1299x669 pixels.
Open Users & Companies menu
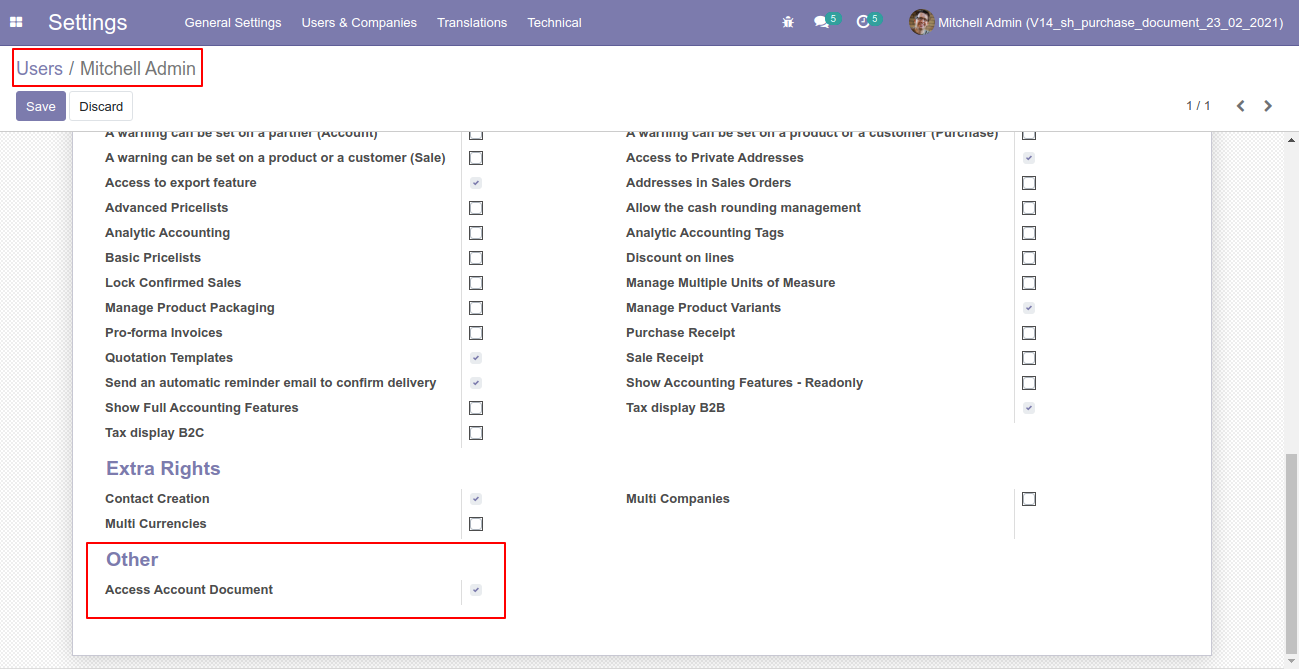pyautogui.click(x=359, y=22)
